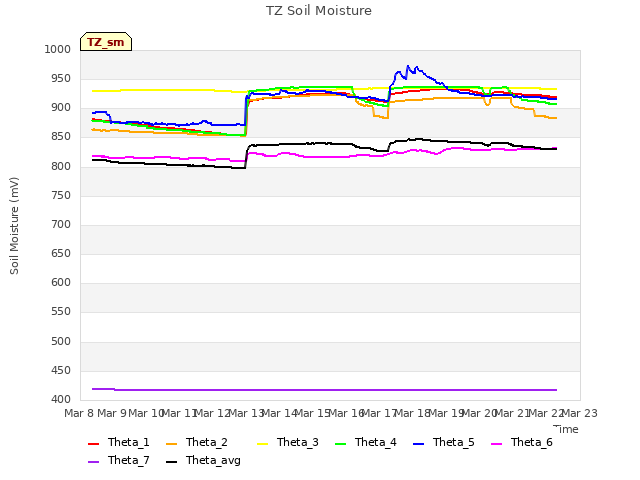Click the 900 y-axis tick label

[x=61, y=108]
